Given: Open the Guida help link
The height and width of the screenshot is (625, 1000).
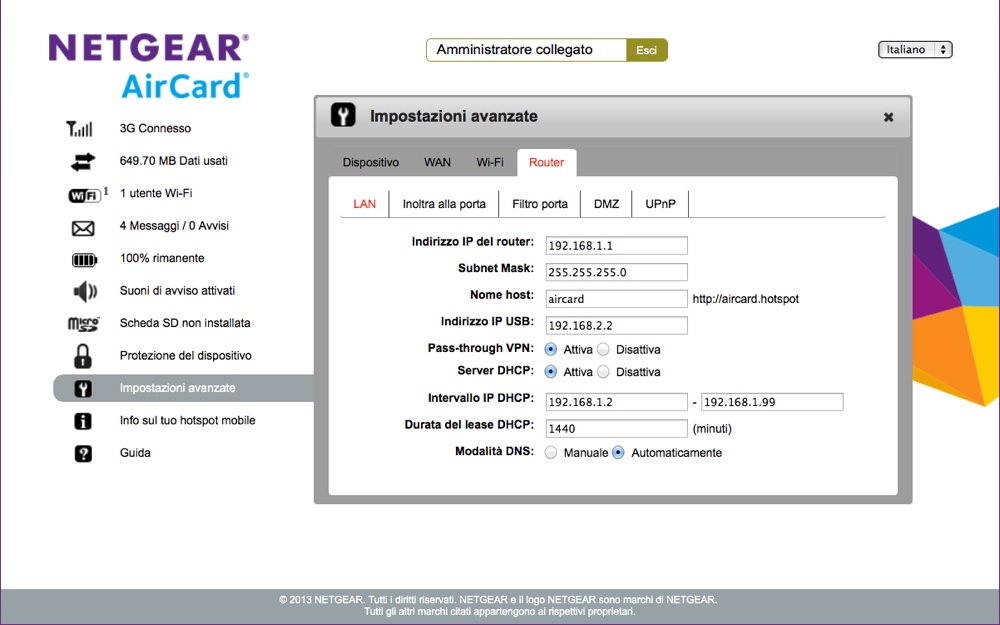Looking at the screenshot, I should [135, 453].
